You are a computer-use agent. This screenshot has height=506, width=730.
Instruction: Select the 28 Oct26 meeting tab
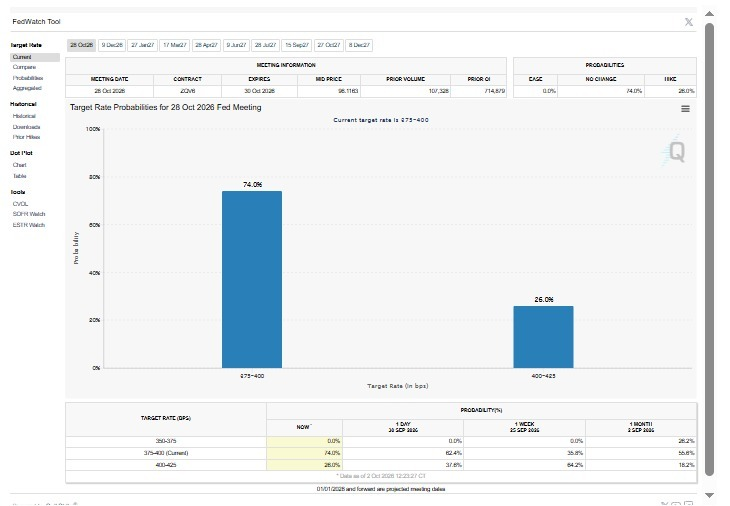[x=81, y=45]
